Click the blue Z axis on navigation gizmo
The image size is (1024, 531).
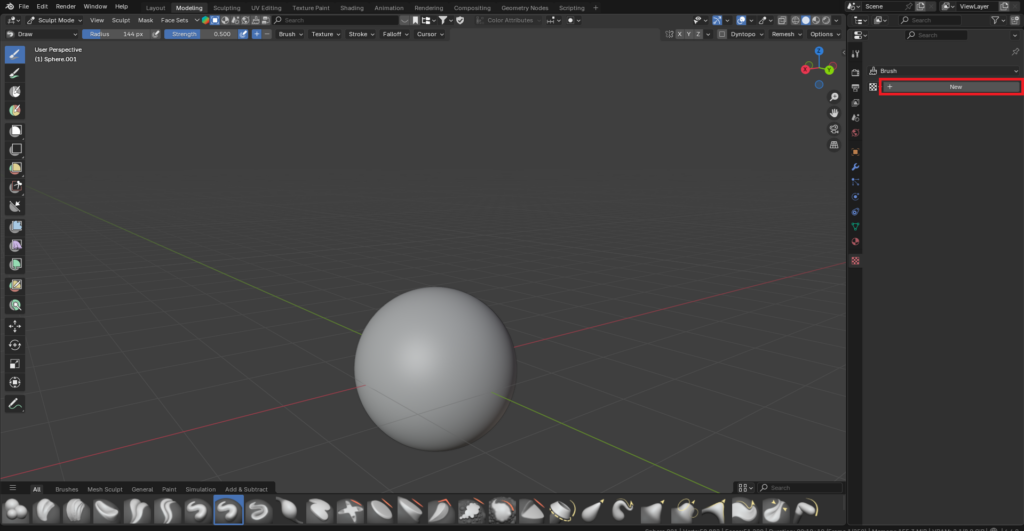[x=819, y=51]
